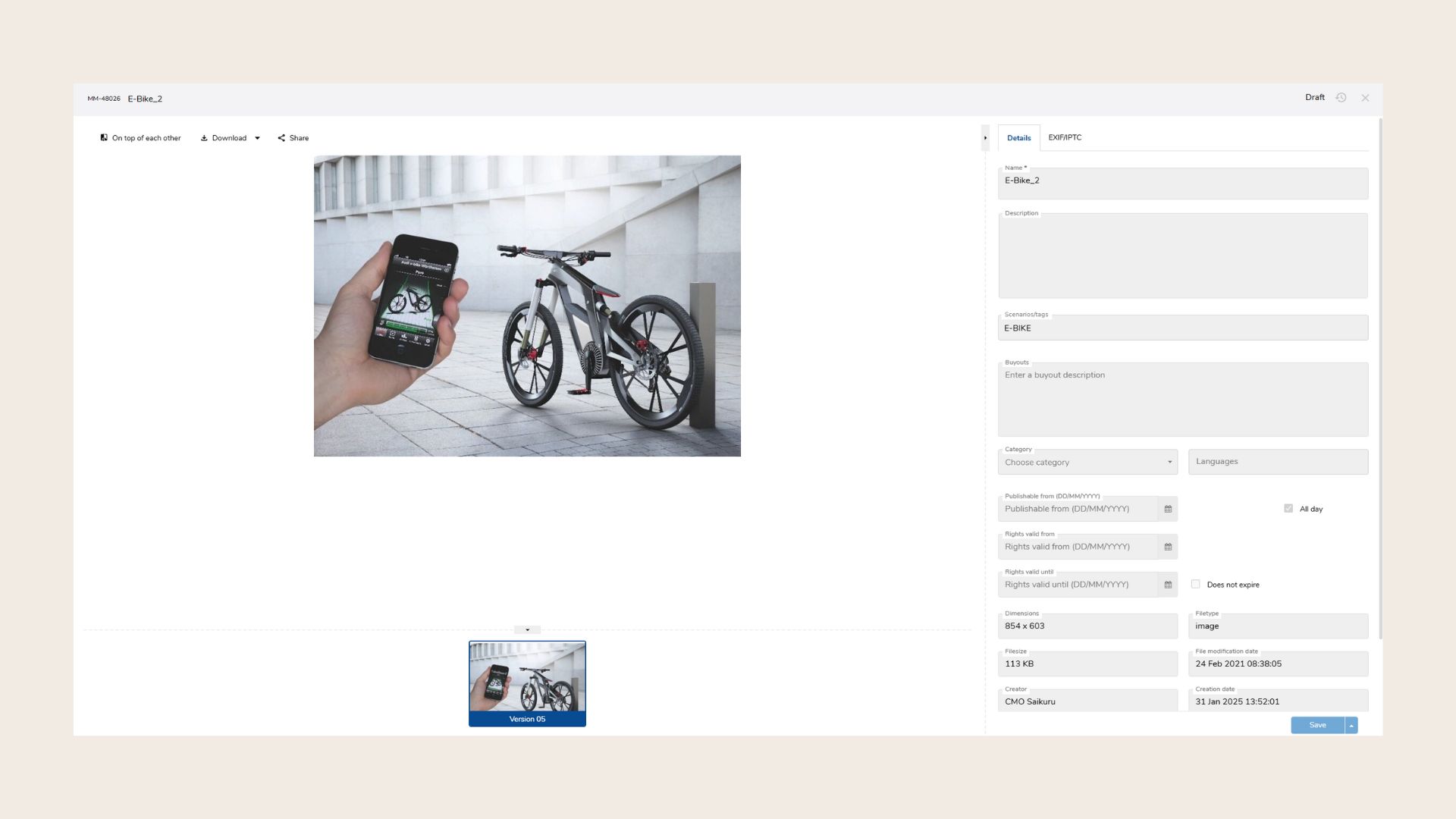The width and height of the screenshot is (1456, 819).
Task: Open calendar for Rights valid from
Action: (x=1168, y=547)
